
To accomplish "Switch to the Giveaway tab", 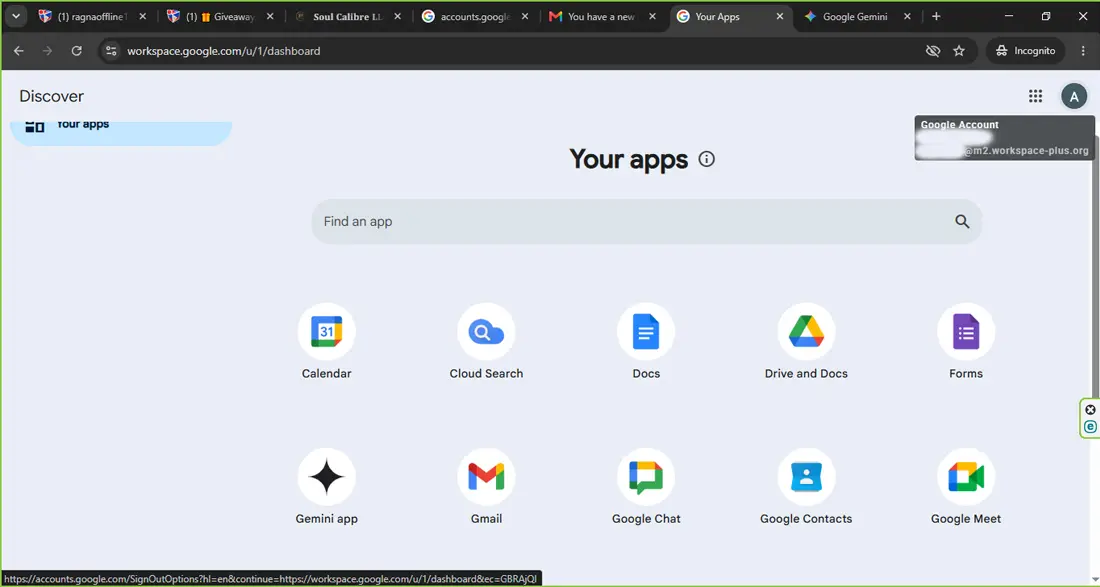I will (x=220, y=16).
